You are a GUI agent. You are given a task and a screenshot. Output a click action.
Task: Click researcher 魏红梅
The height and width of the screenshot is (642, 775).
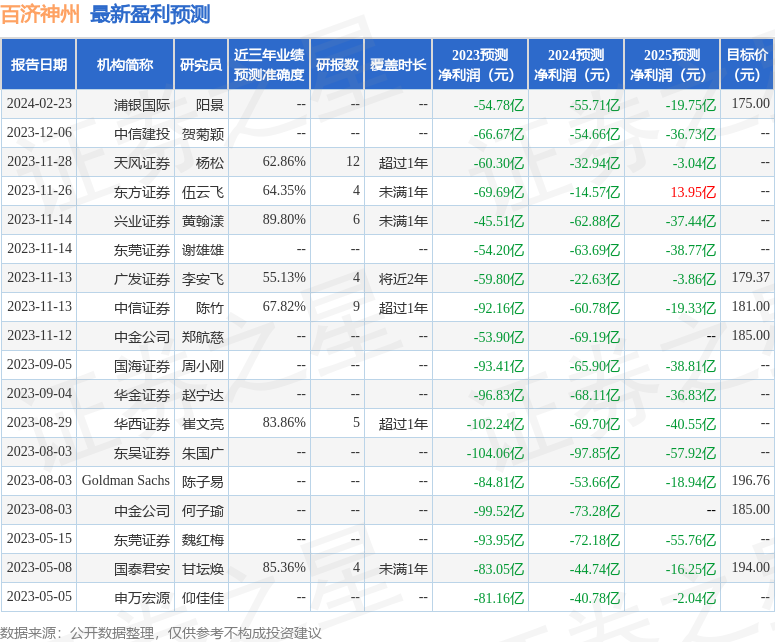203,540
